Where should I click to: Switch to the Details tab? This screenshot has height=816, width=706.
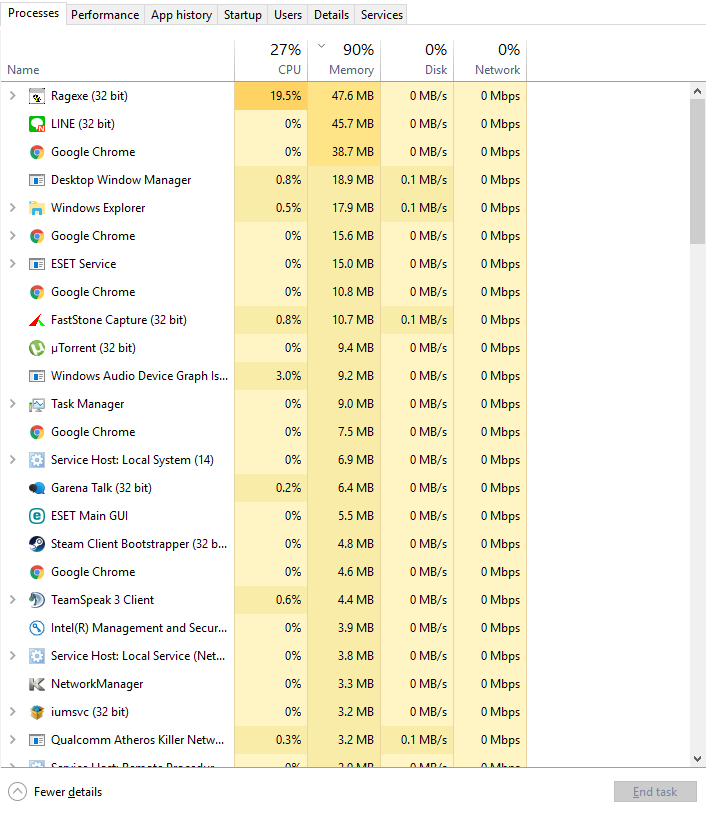(x=331, y=15)
